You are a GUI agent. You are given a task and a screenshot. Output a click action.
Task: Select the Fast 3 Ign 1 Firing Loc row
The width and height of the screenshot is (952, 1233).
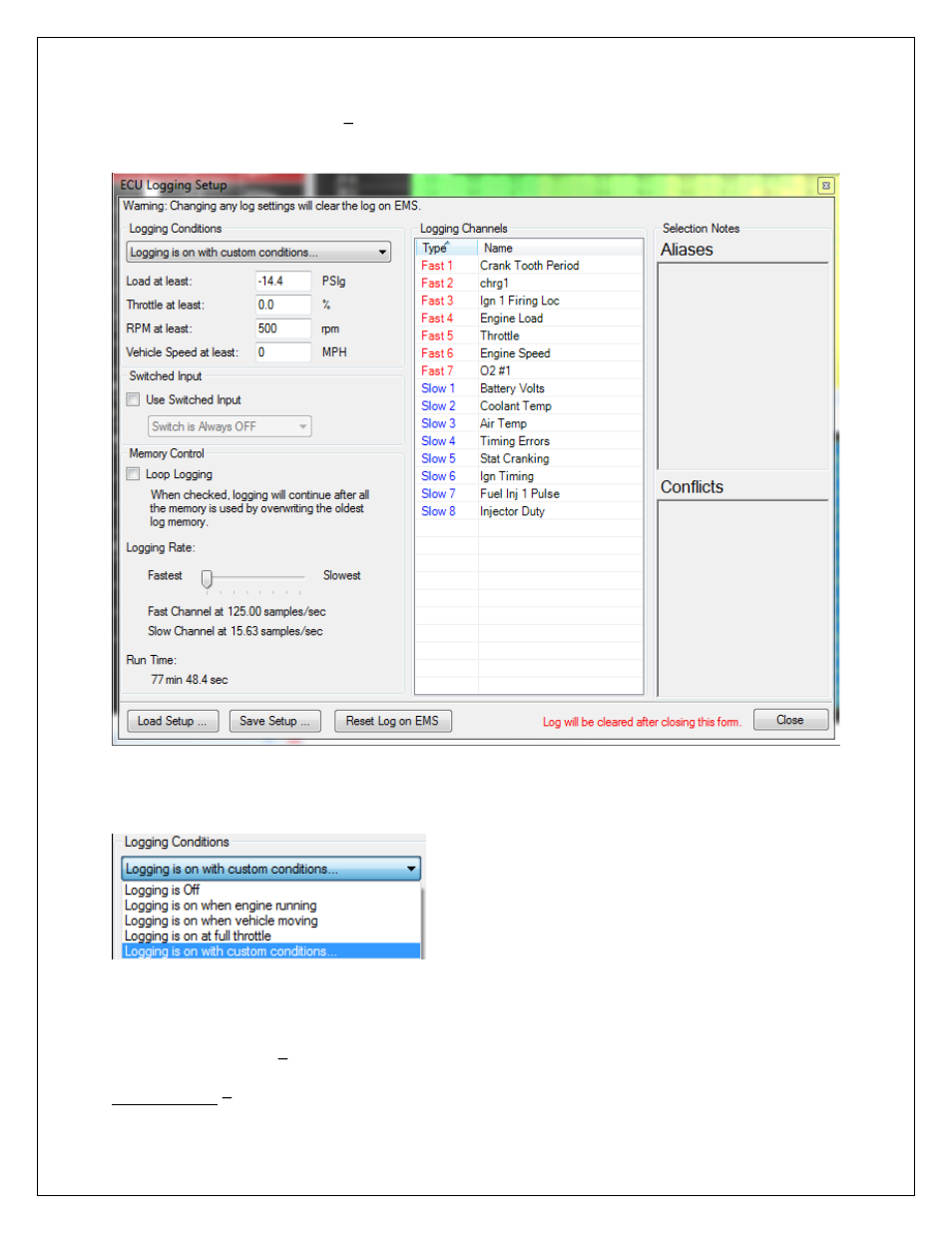pos(529,301)
